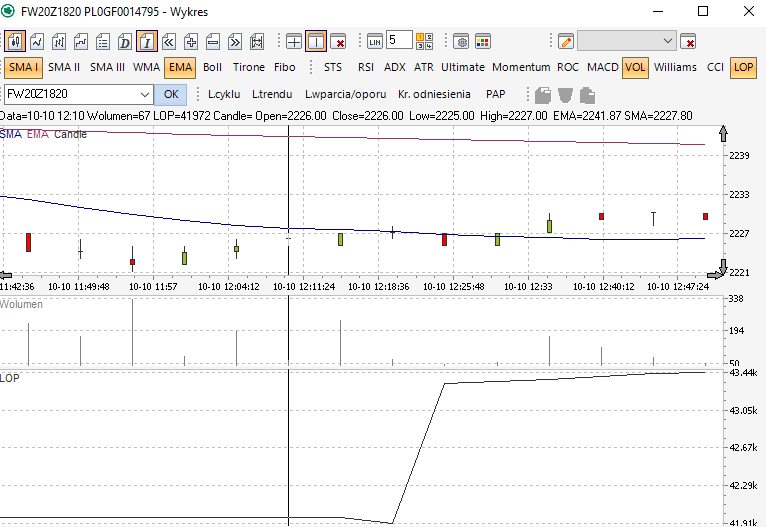Toggle the VOL volume indicator
766x527 pixels.
point(634,67)
